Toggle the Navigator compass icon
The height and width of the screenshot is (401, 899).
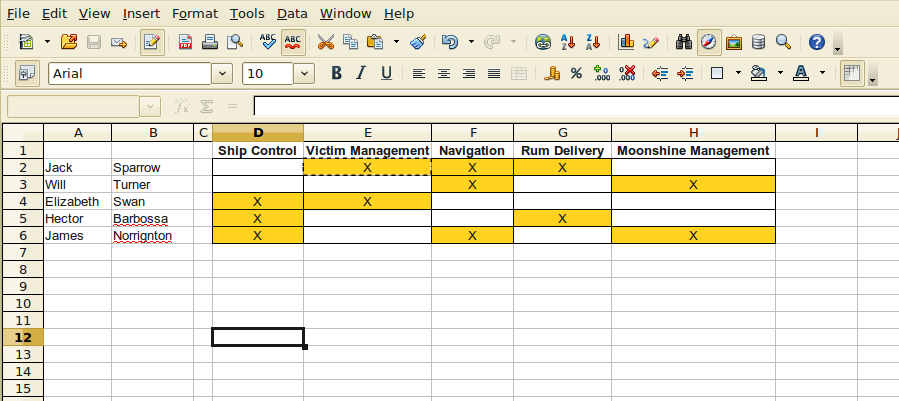709,42
